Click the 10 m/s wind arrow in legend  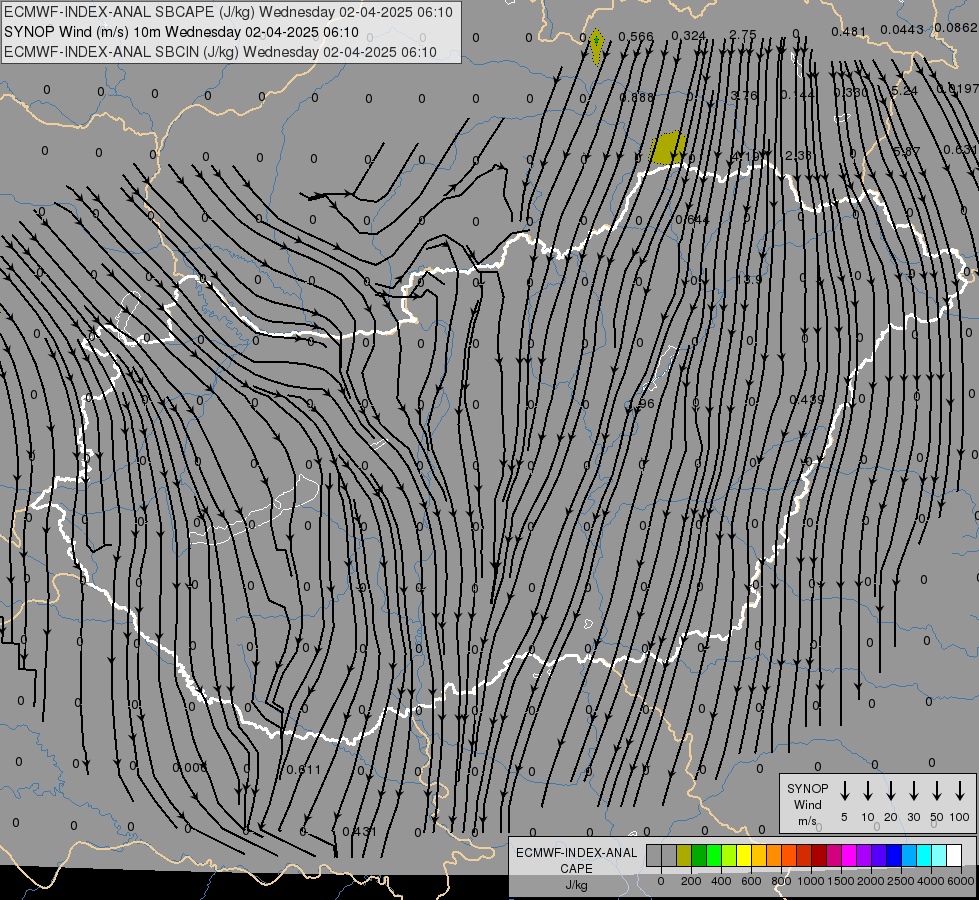[x=867, y=791]
